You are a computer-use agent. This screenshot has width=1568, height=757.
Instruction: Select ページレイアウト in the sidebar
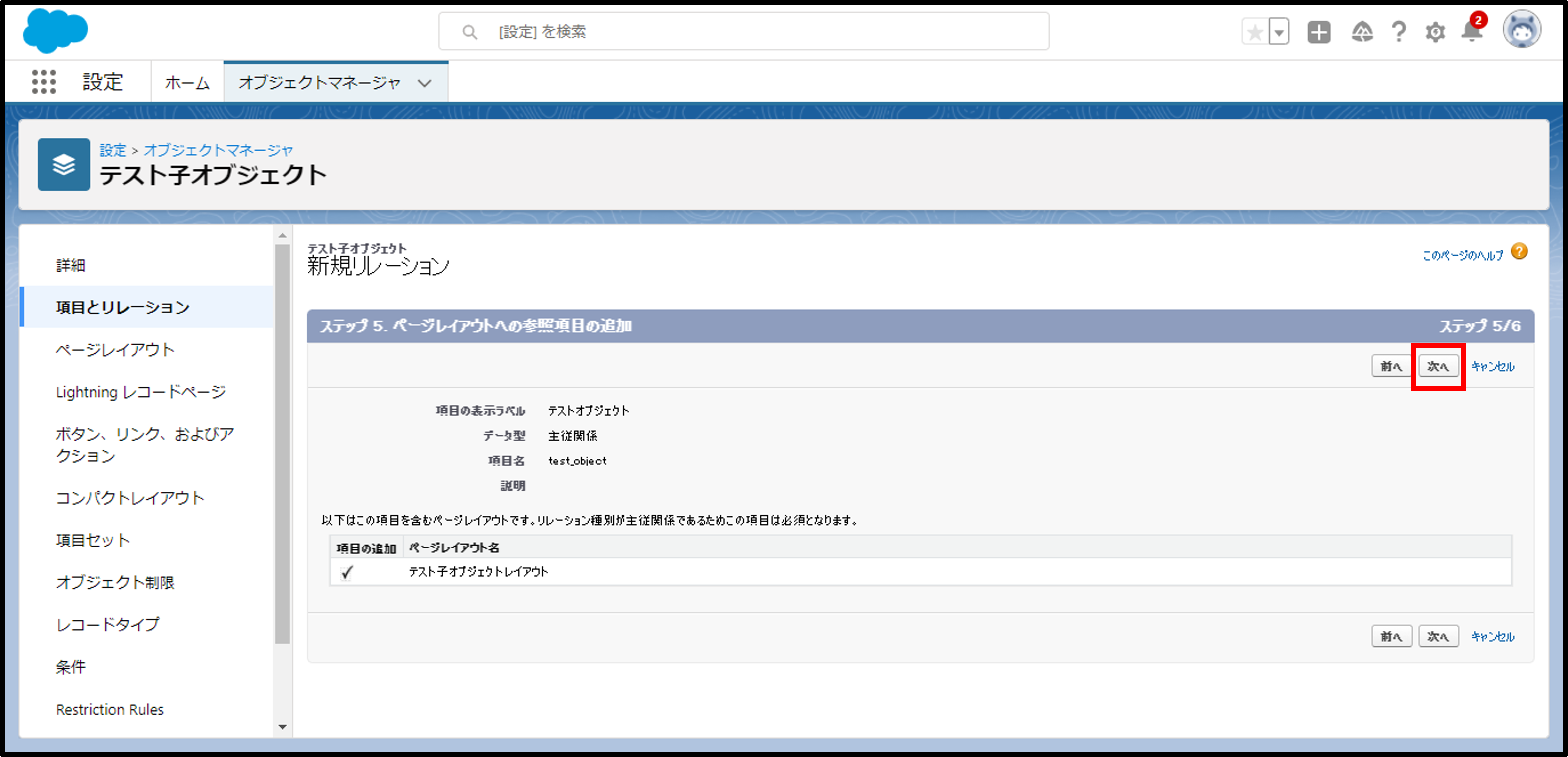(115, 349)
